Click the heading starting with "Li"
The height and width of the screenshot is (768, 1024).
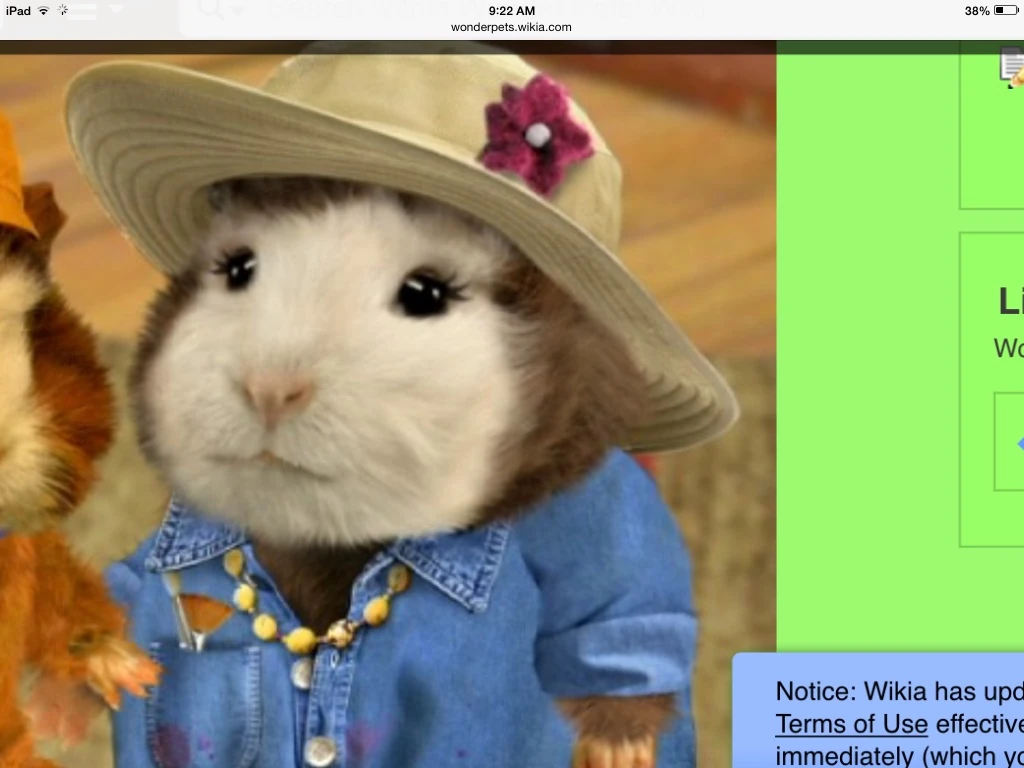click(1009, 301)
